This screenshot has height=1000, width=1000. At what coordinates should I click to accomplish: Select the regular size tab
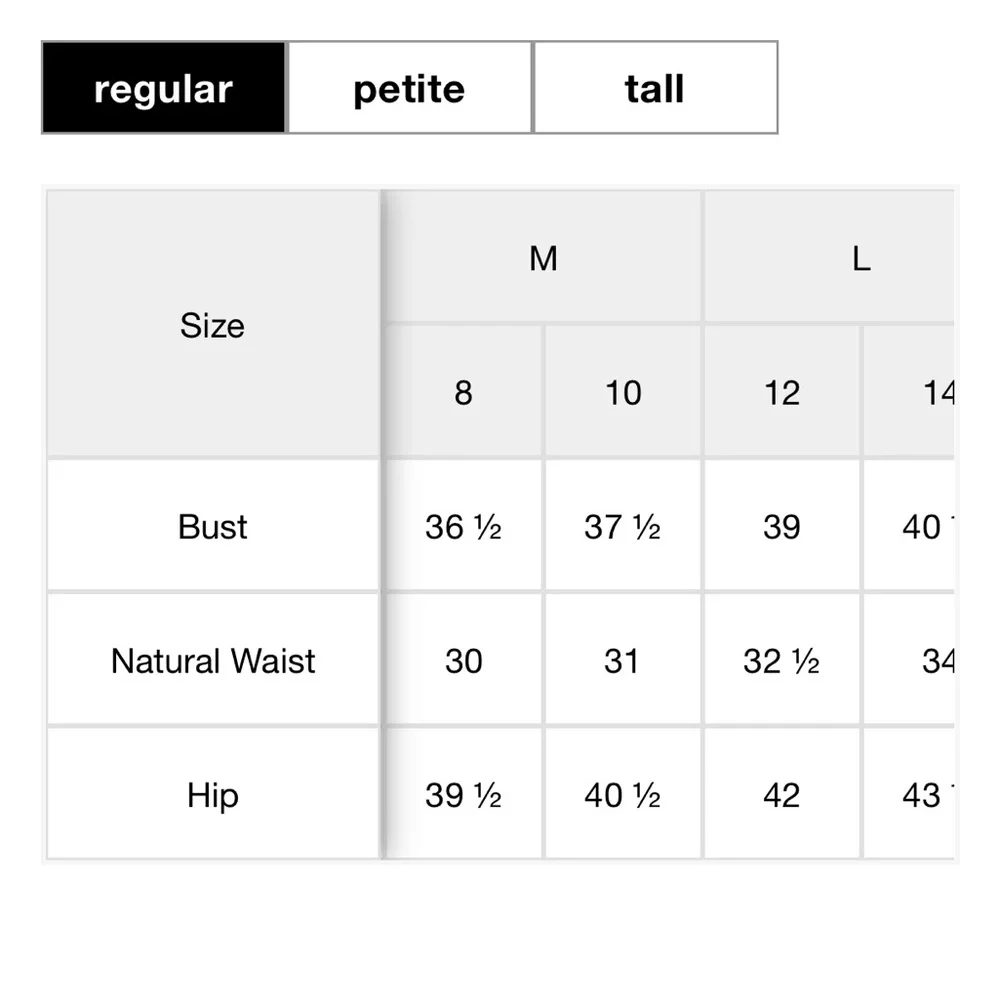click(164, 88)
